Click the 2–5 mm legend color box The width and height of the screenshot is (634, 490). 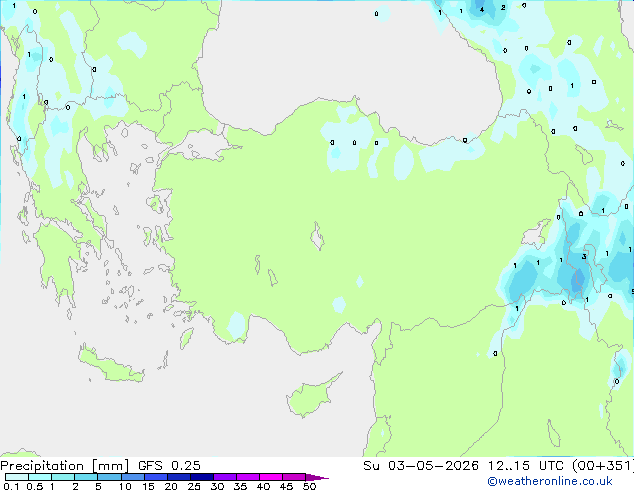pos(86,477)
